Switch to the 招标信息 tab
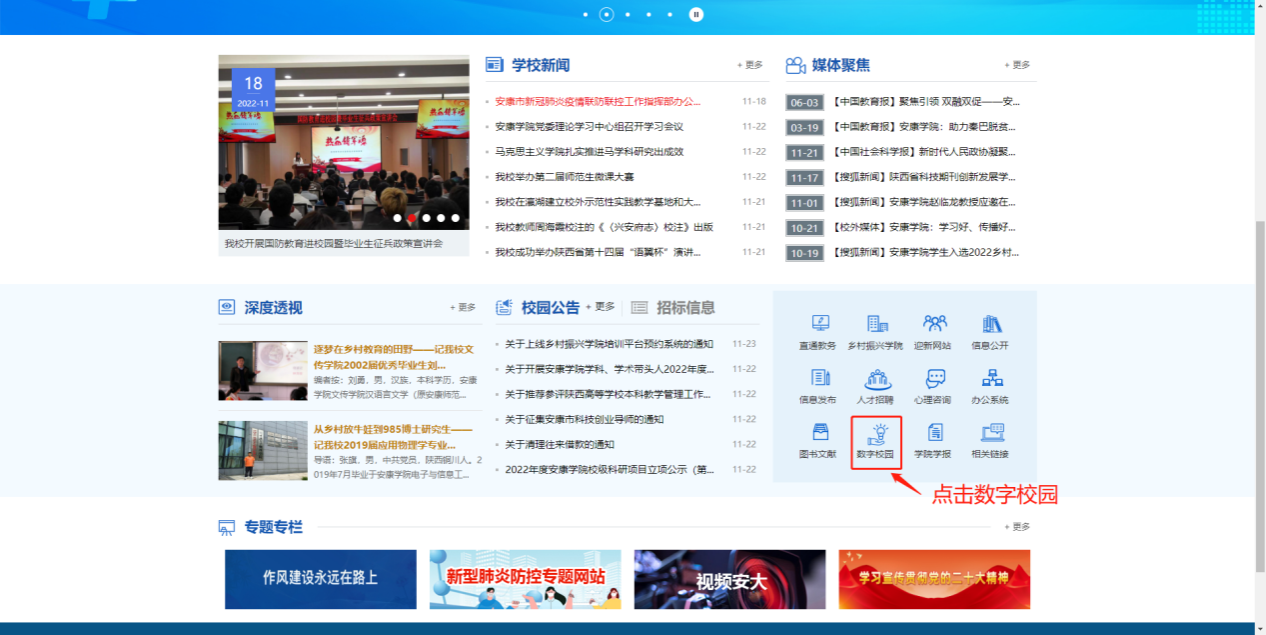Viewport: 1266px width, 635px height. 673,308
